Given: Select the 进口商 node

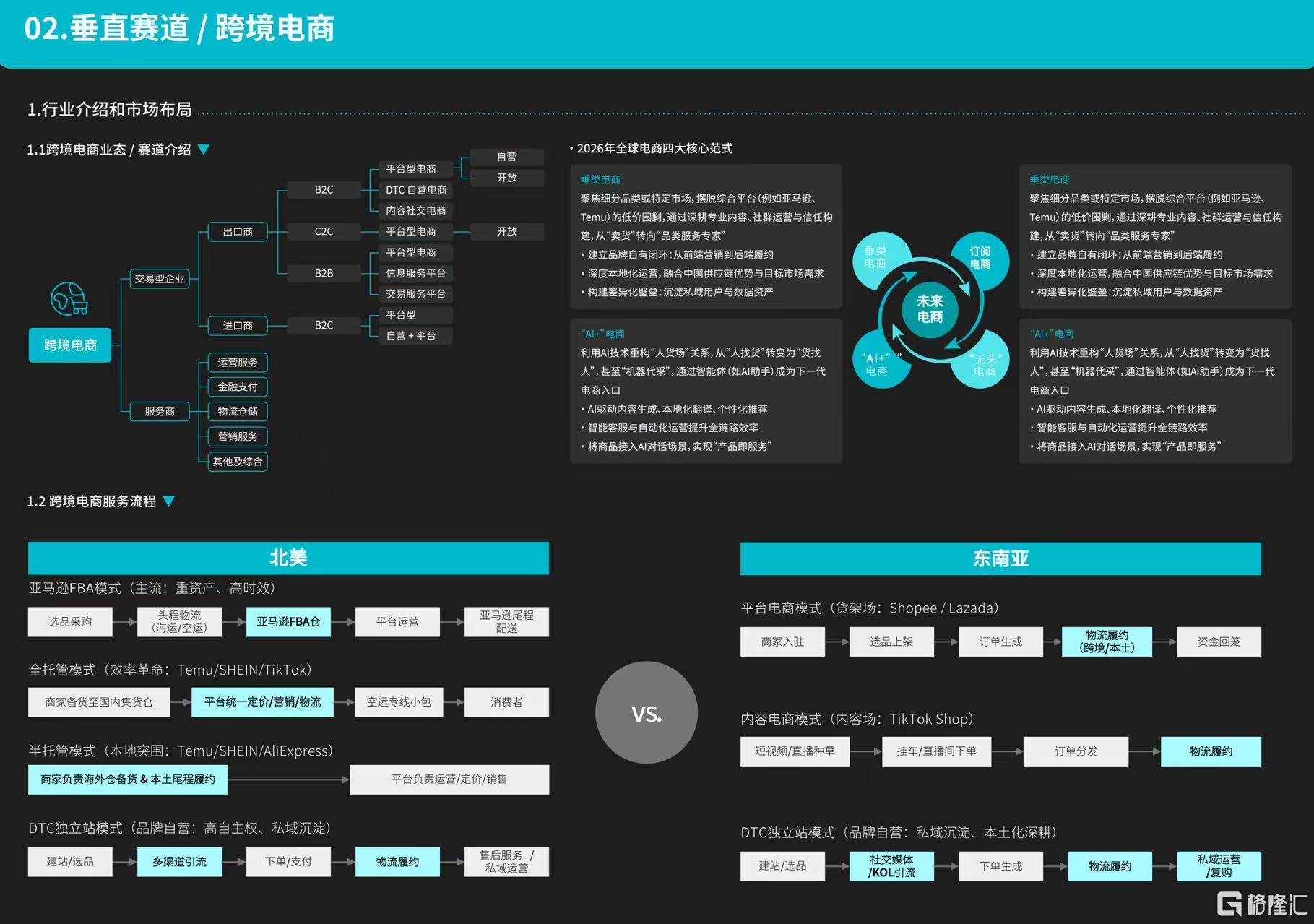Looking at the screenshot, I should (x=238, y=326).
